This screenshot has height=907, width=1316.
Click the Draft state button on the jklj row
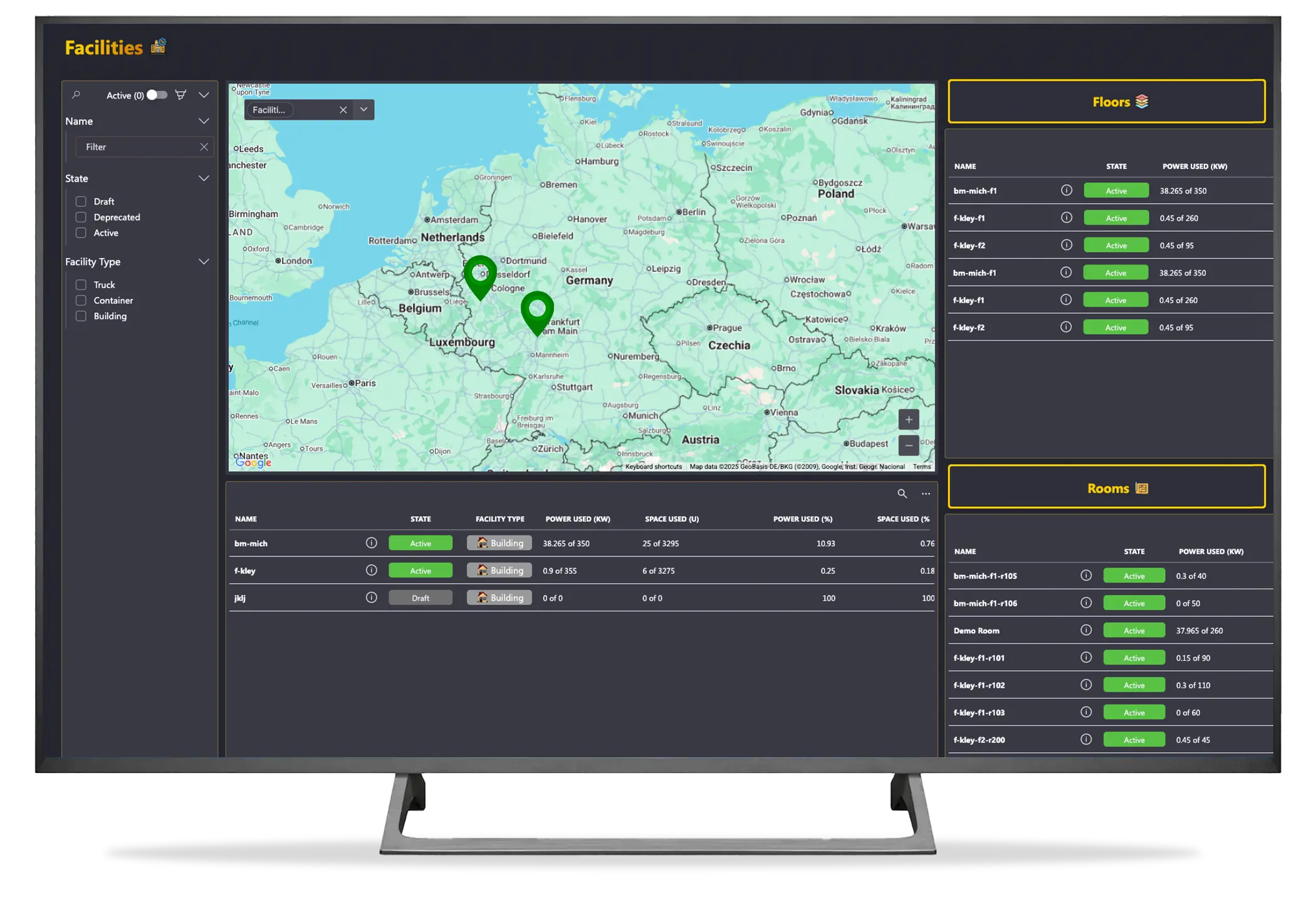(420, 598)
